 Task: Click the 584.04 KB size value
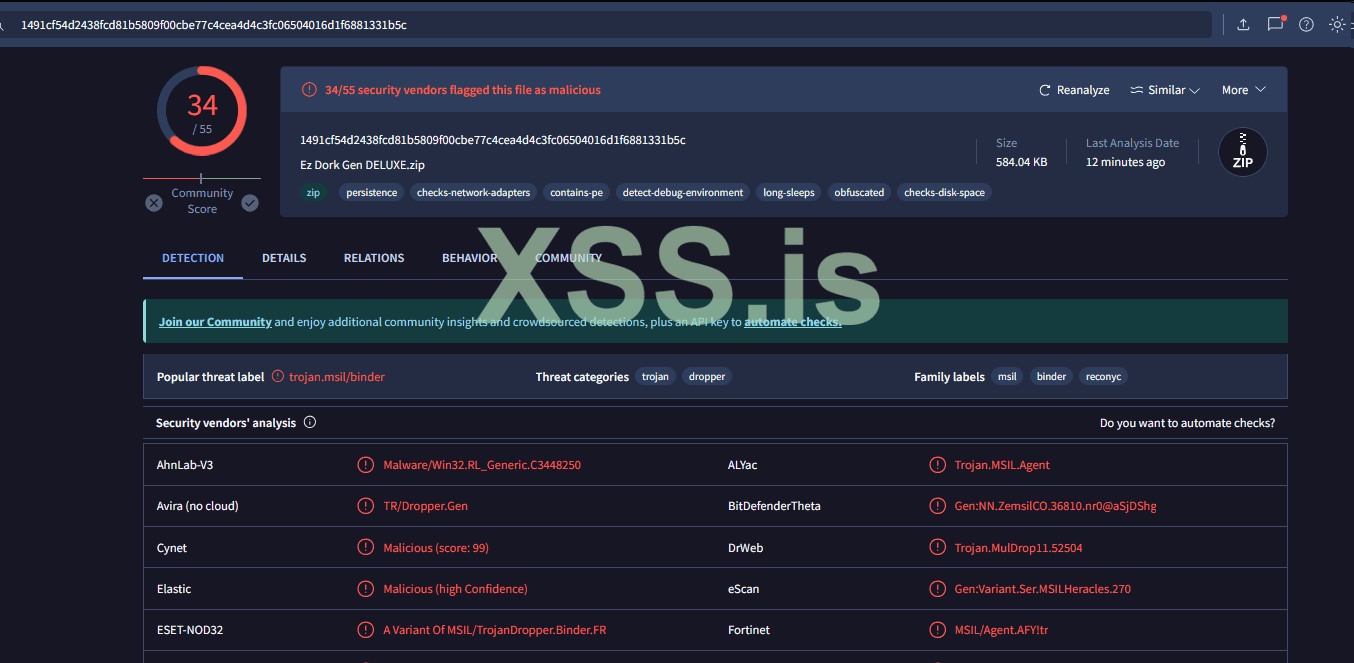click(x=1021, y=162)
